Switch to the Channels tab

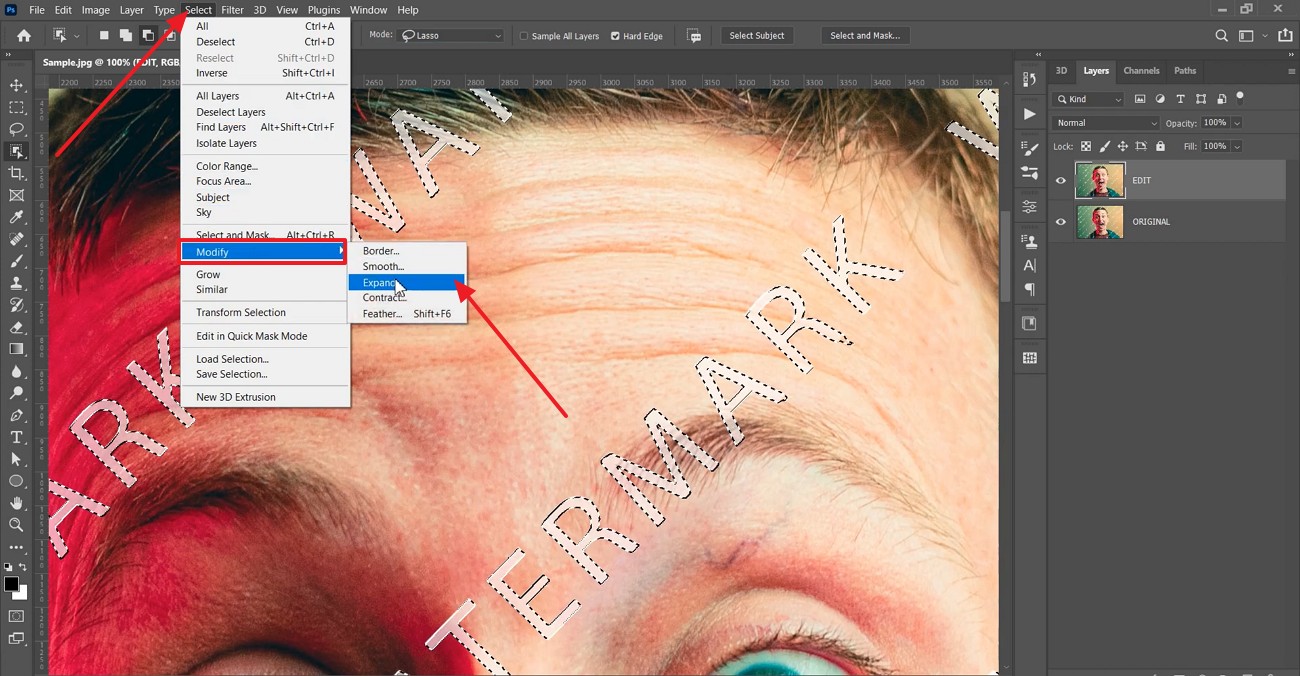(1141, 71)
